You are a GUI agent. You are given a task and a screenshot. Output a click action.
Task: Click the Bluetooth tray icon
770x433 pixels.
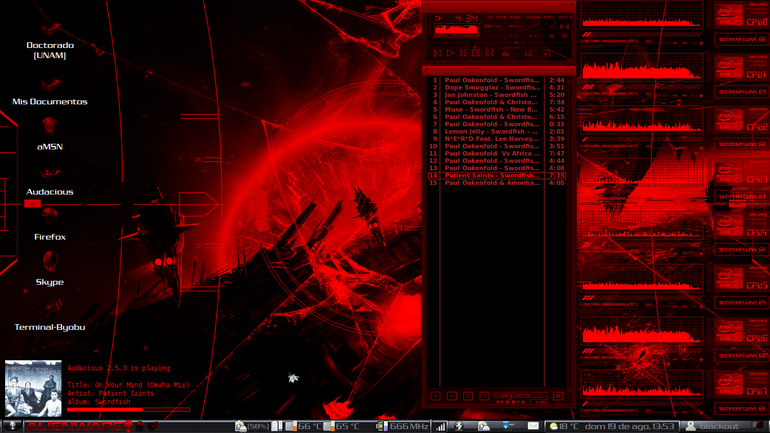[x=459, y=426]
